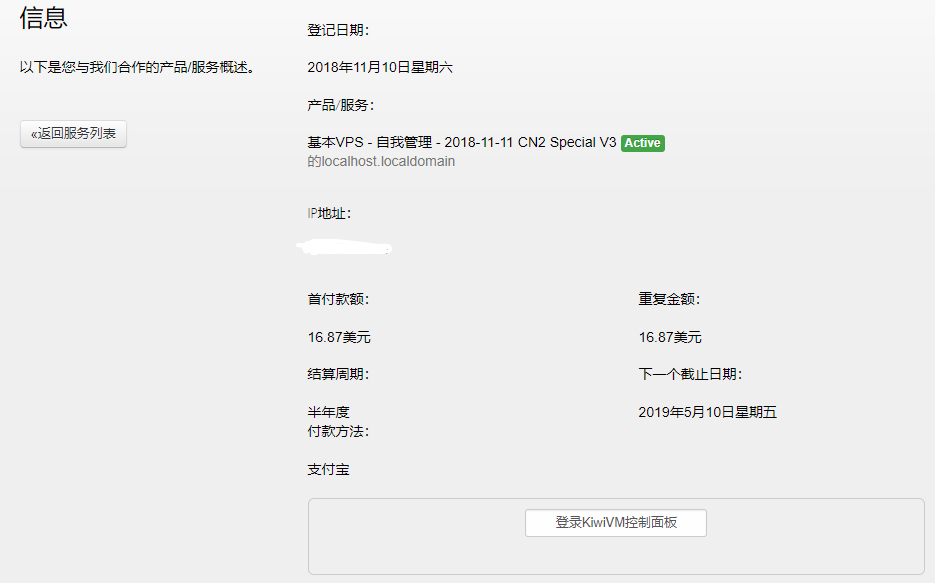Viewport: 935px width, 583px height.
Task: Open the 登录KiwiVM控制面板 button
Action: tap(615, 523)
